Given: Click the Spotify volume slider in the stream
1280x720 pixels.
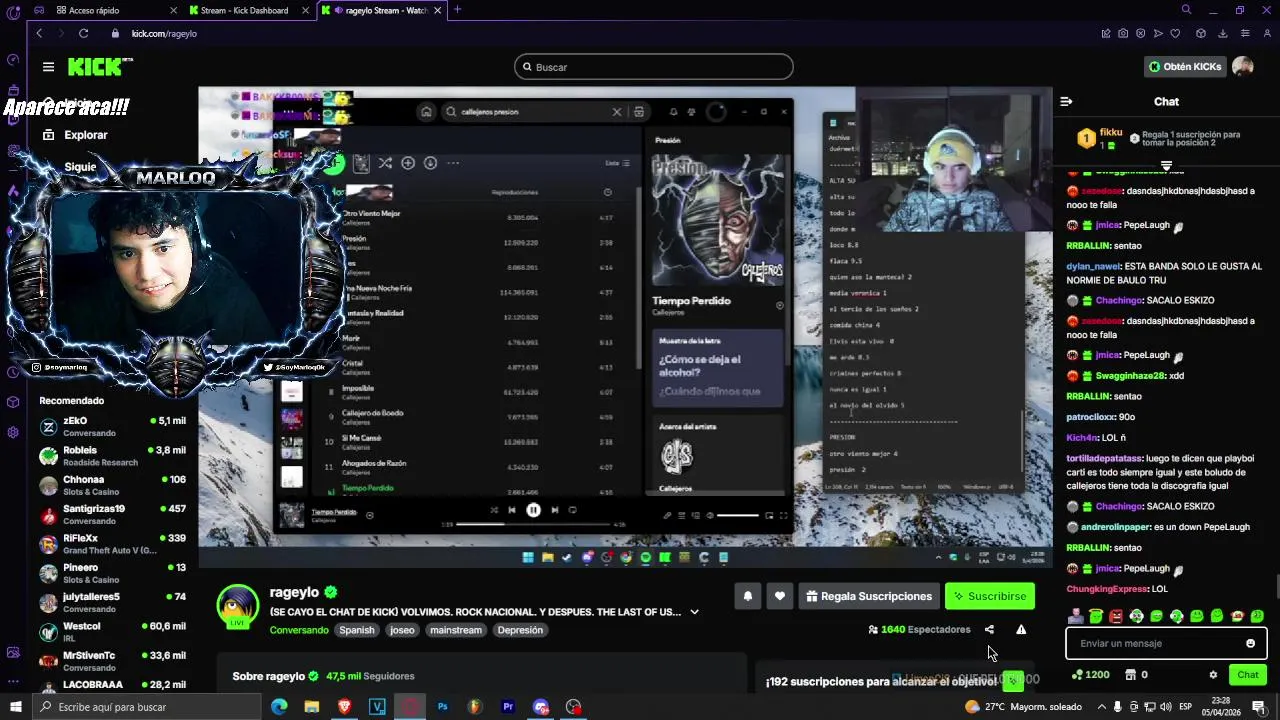Looking at the screenshot, I should 737,515.
